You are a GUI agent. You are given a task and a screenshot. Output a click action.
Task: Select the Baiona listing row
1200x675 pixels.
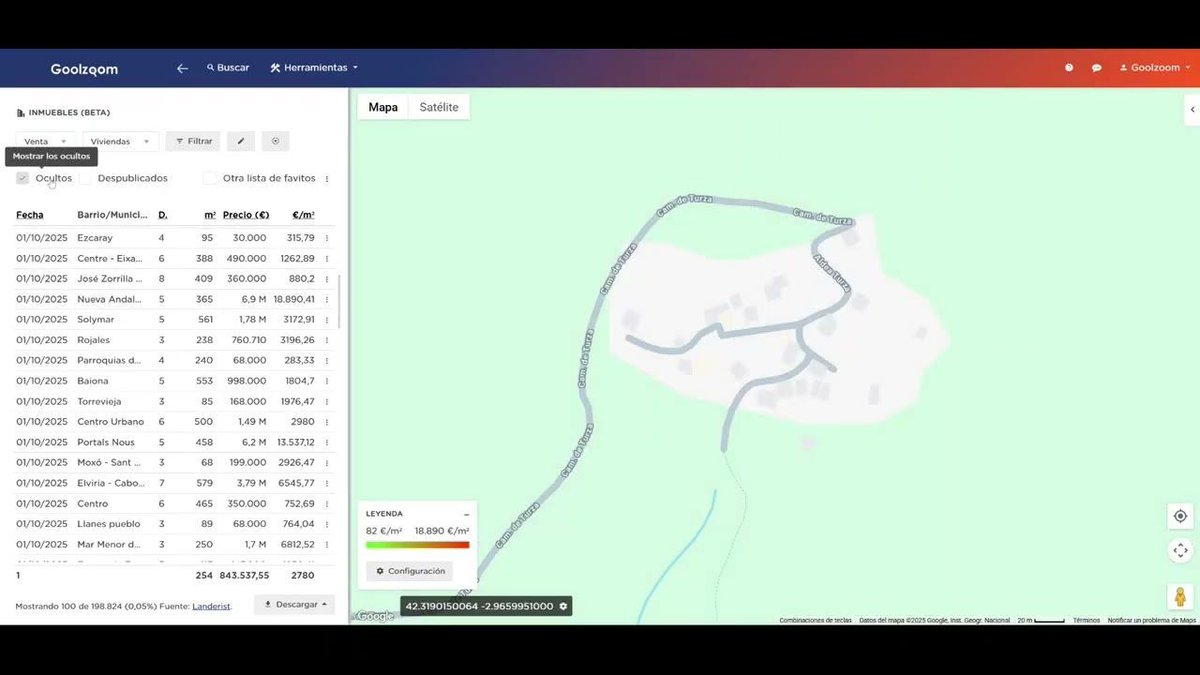click(175, 381)
